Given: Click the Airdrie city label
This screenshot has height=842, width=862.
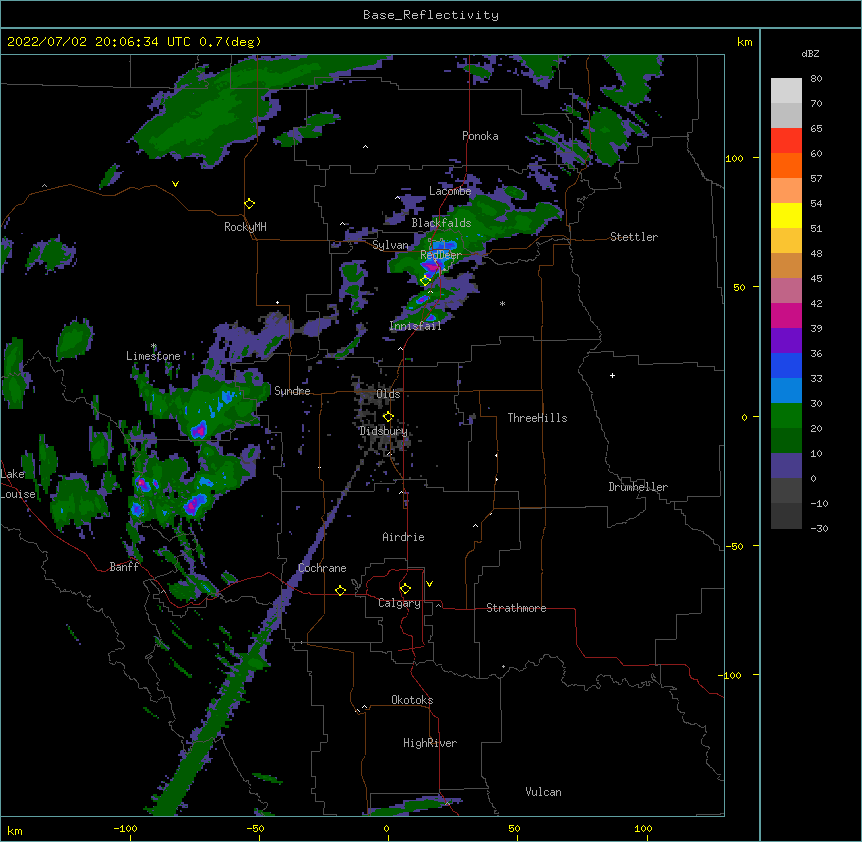Looking at the screenshot, I should pos(403,537).
